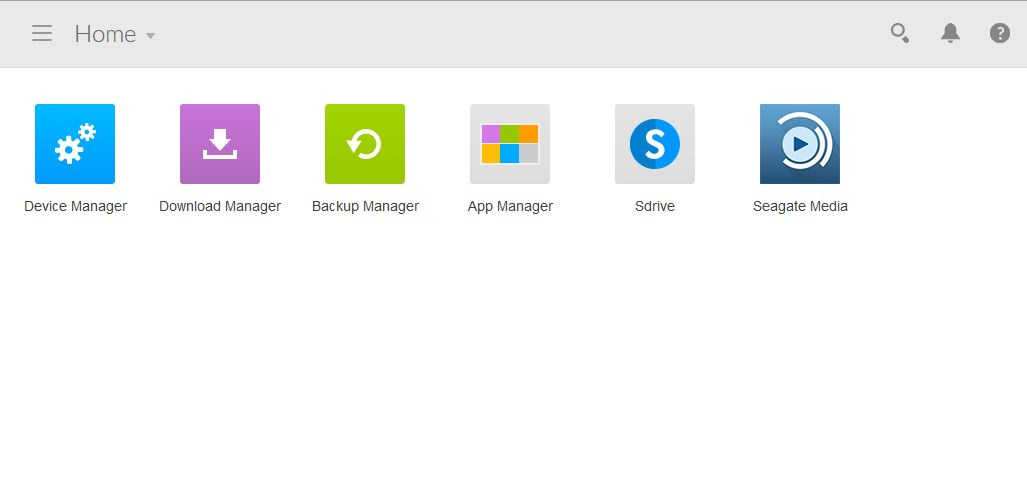The width and height of the screenshot is (1027, 495).
Task: Open the hamburger navigation menu
Action: pos(42,33)
